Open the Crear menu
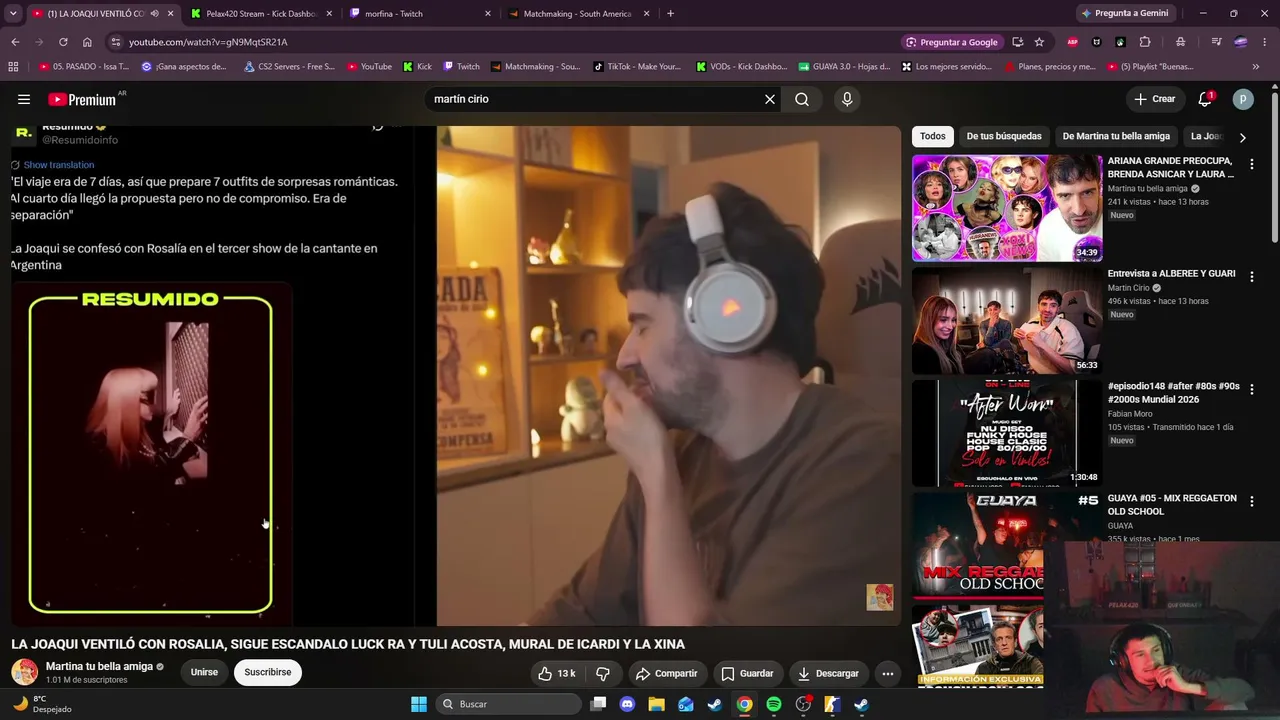Viewport: 1280px width, 720px height. [1154, 99]
